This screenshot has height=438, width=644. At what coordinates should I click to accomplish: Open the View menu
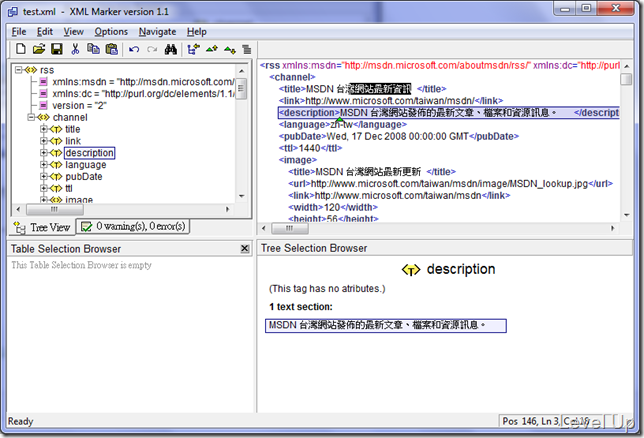(x=74, y=32)
